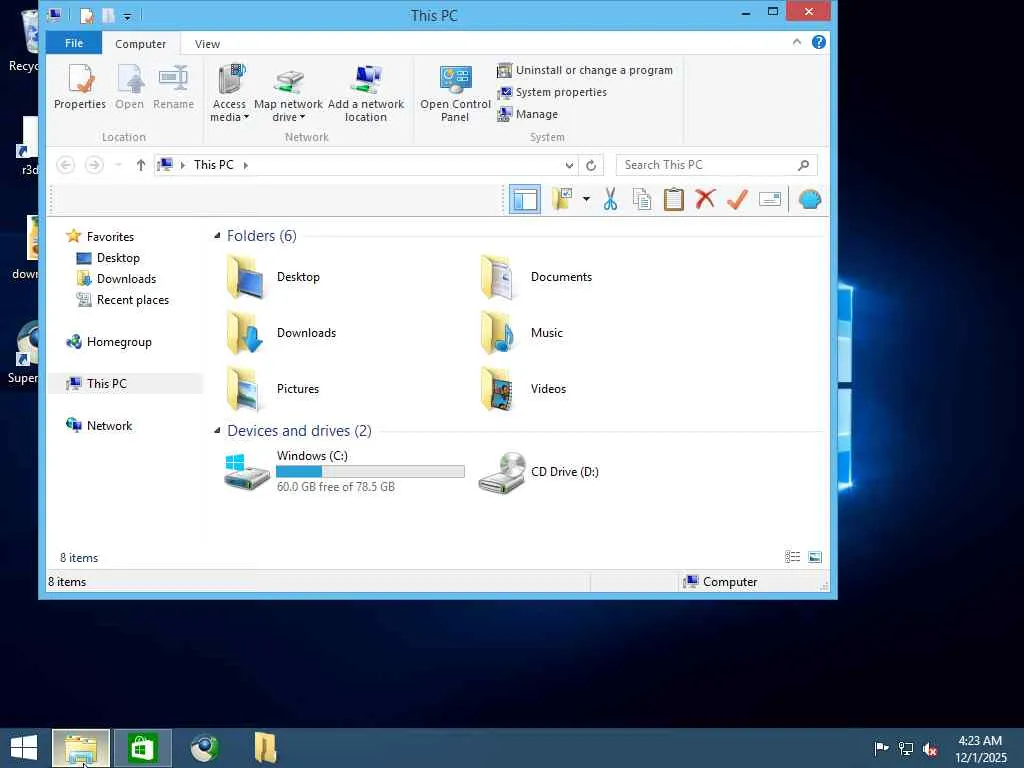The image size is (1024, 768).
Task: Select the Music folder
Action: point(521,333)
